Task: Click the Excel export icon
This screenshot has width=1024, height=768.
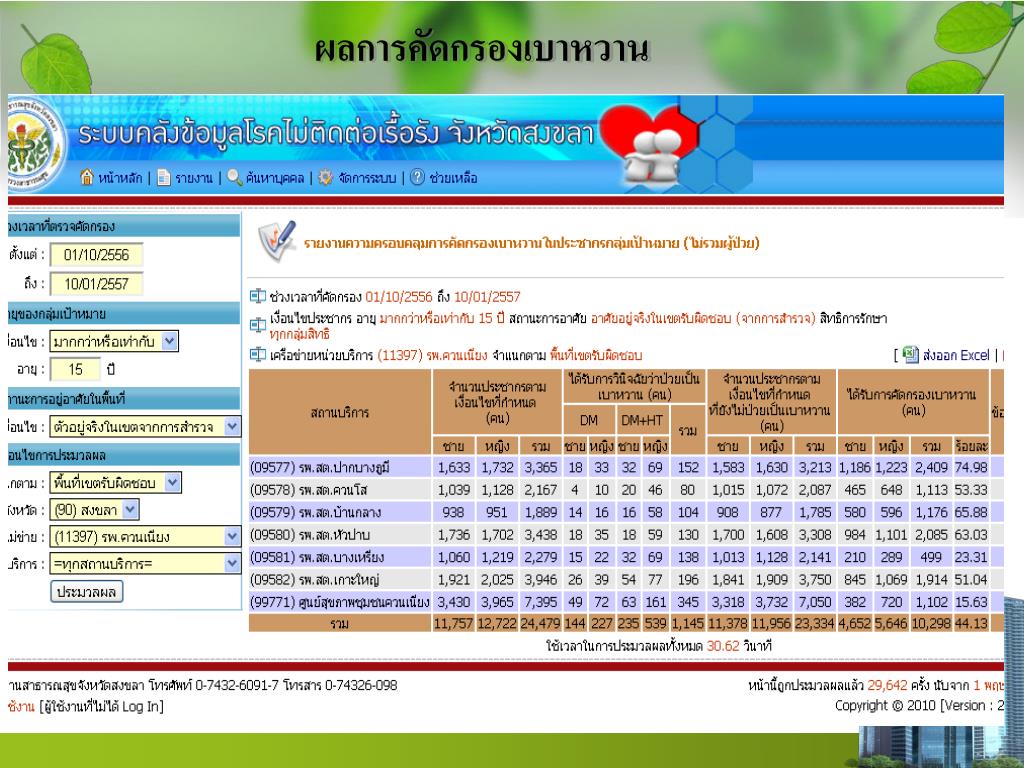Action: [910, 355]
